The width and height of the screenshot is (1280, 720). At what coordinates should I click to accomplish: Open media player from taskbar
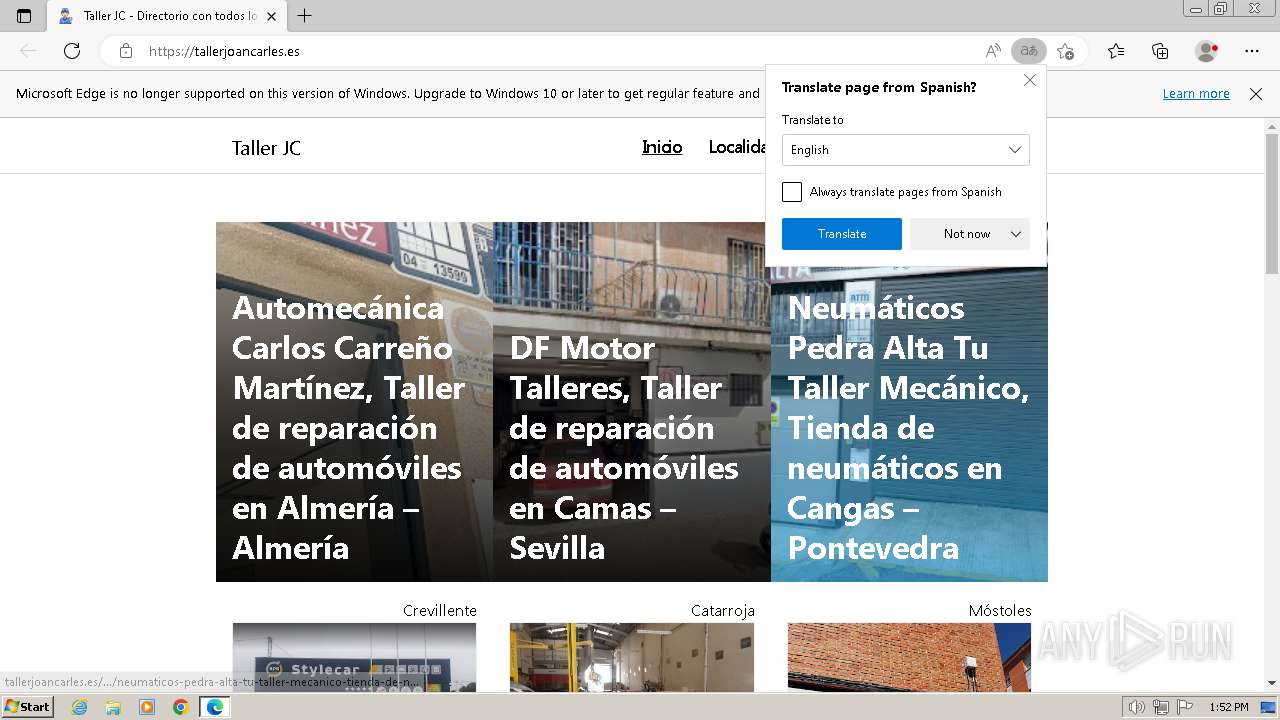[147, 707]
